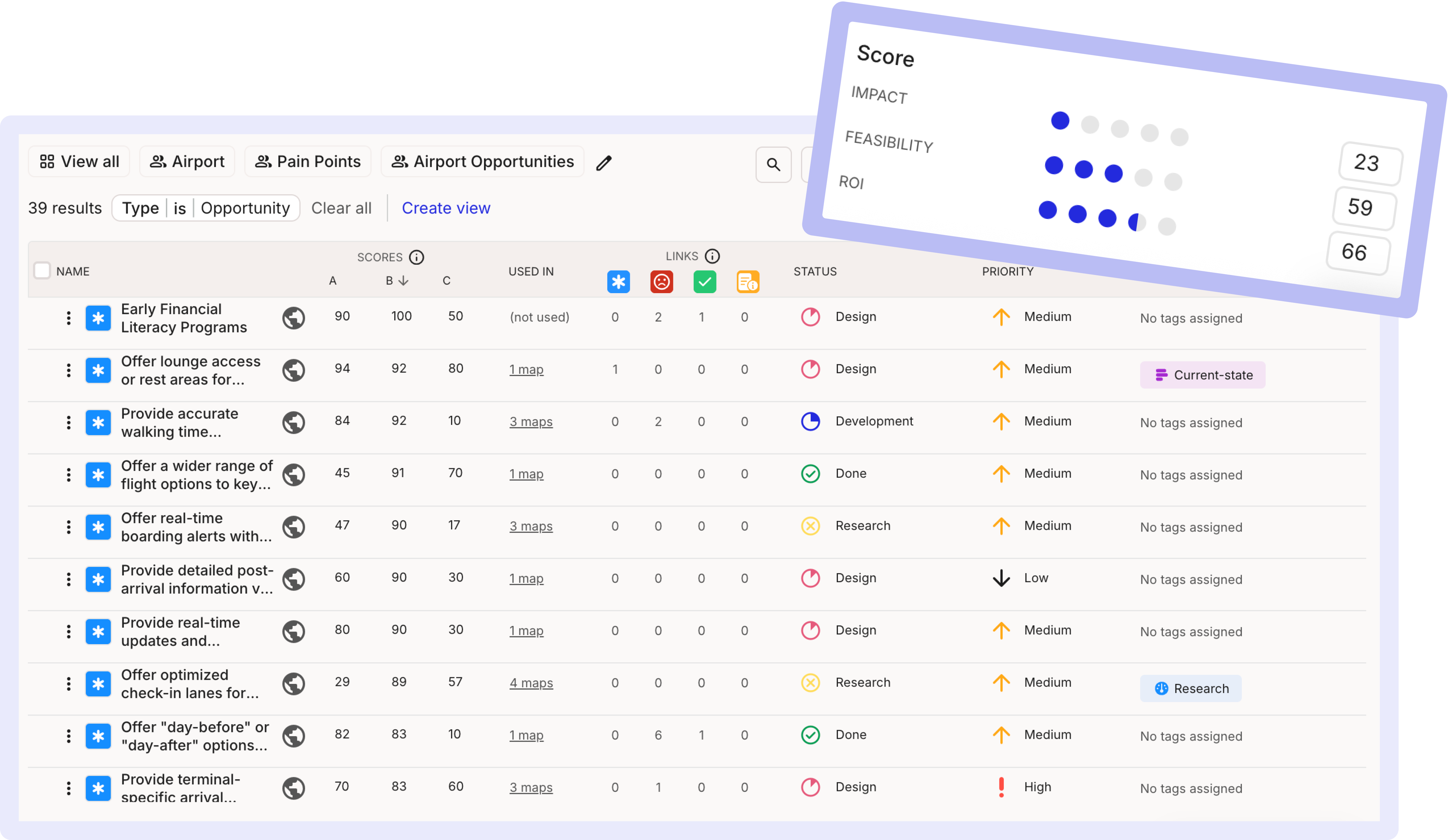Sort by score column A
Image resolution: width=1449 pixels, height=840 pixels.
(332, 281)
